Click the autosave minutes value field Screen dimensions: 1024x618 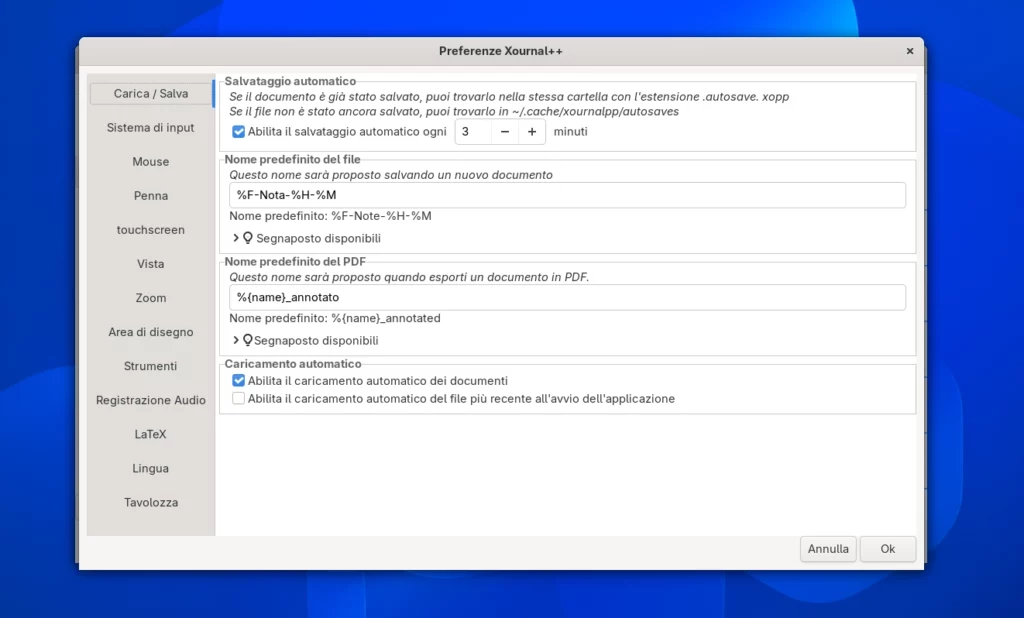coord(473,131)
